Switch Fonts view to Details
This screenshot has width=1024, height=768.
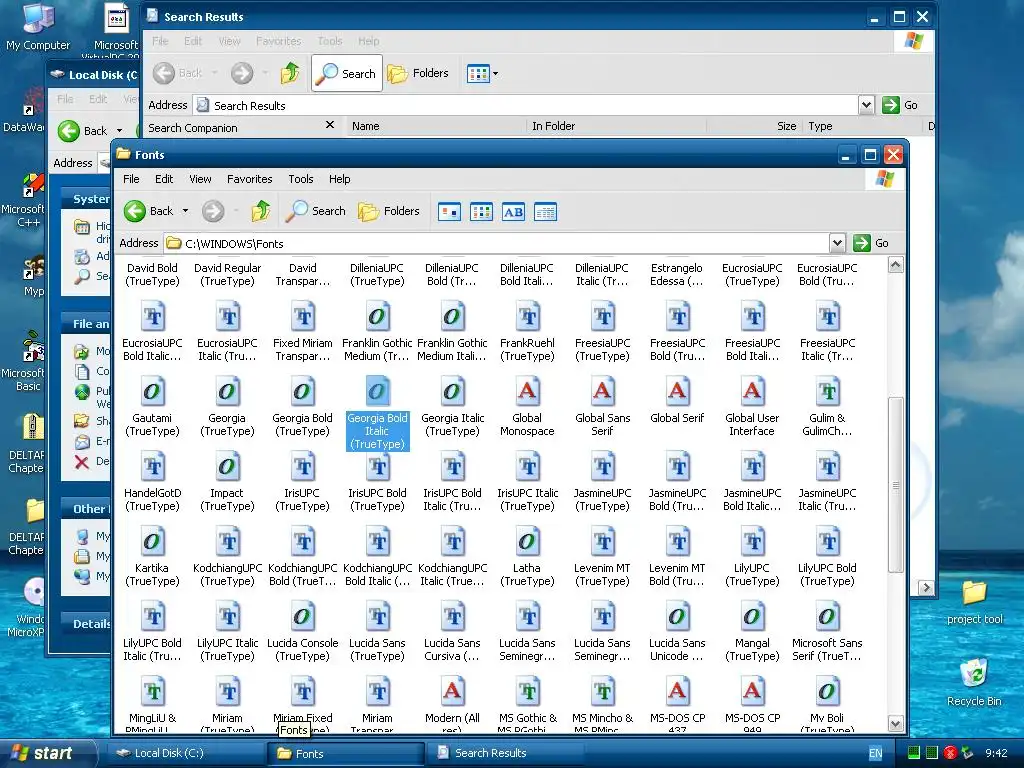(x=545, y=212)
